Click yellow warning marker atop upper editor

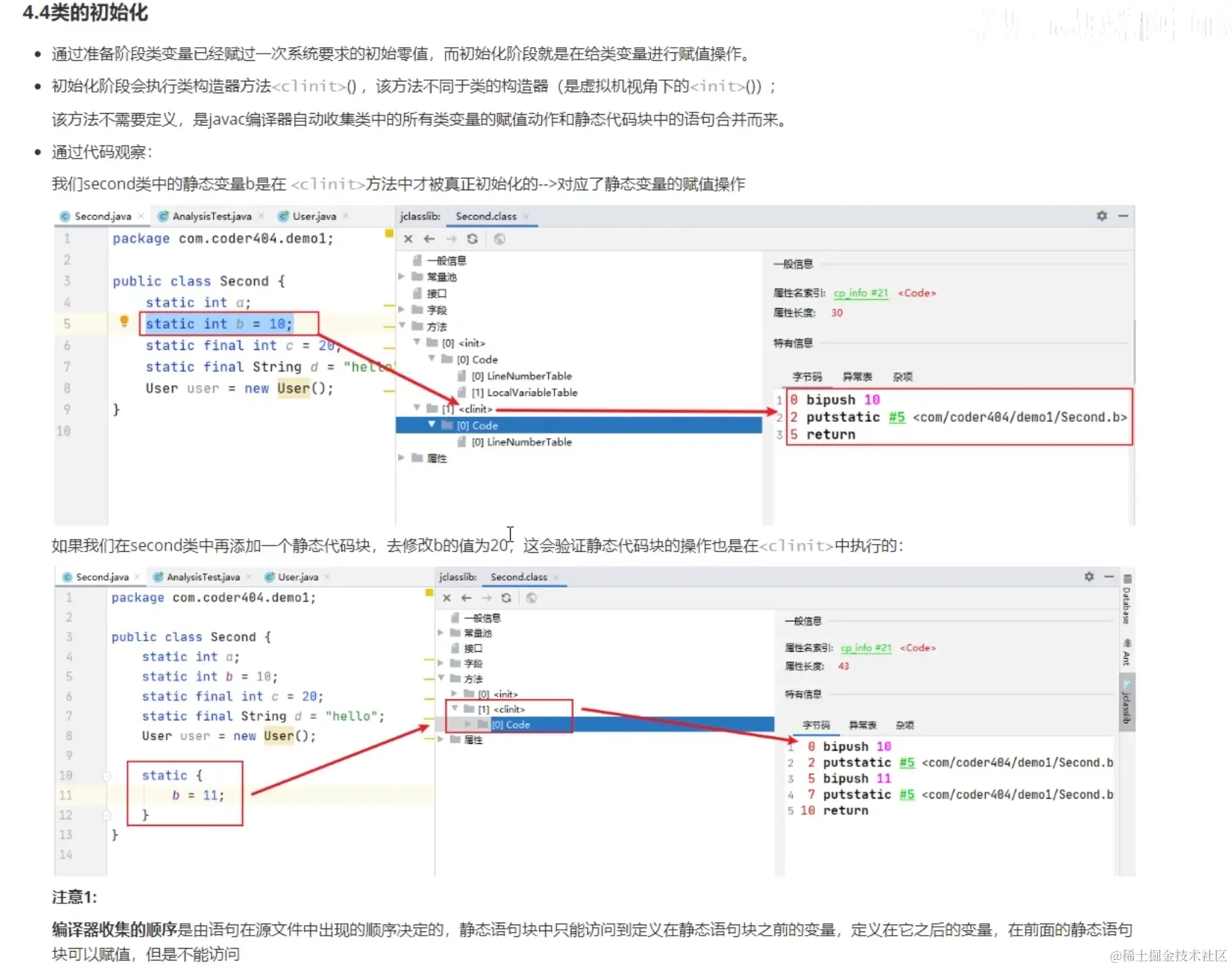click(x=389, y=233)
